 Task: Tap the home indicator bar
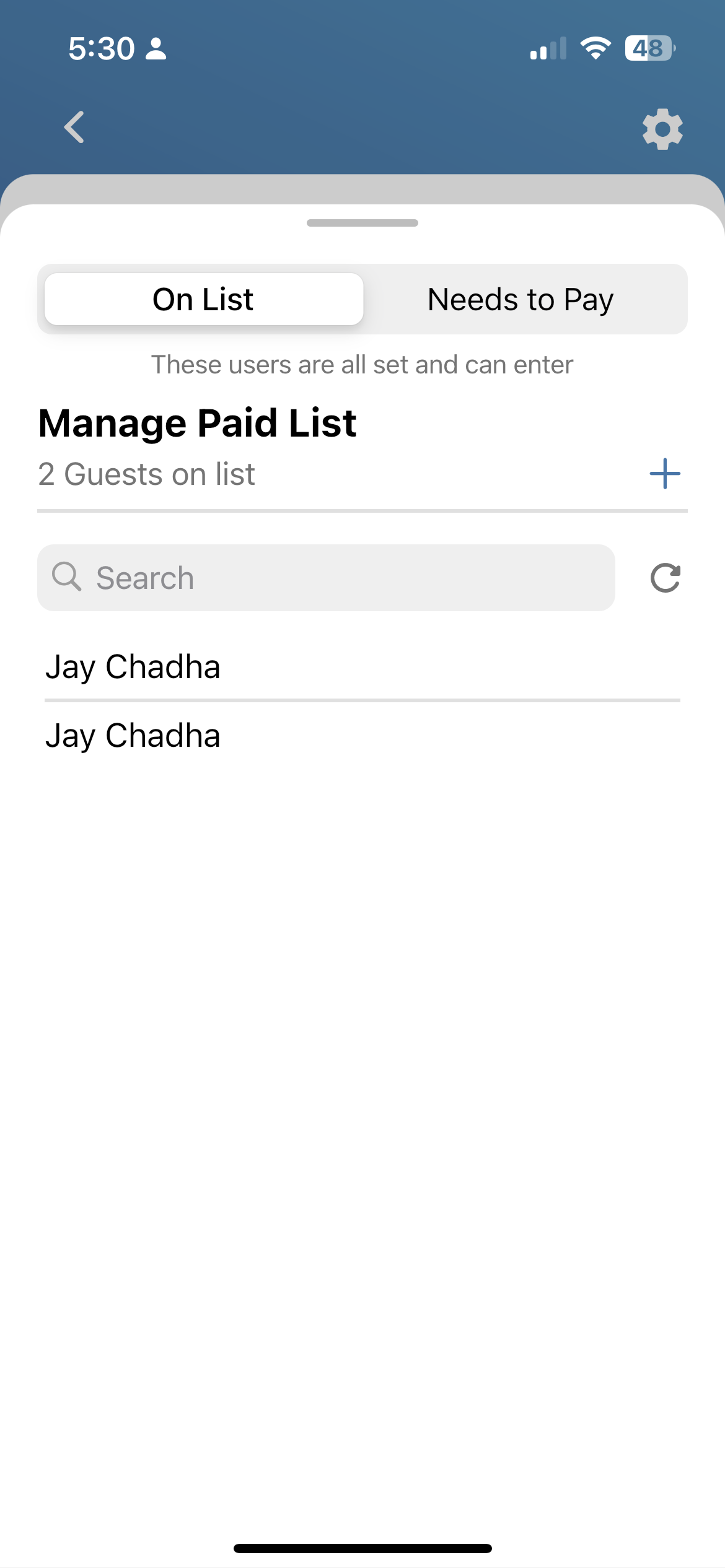pyautogui.click(x=362, y=1548)
